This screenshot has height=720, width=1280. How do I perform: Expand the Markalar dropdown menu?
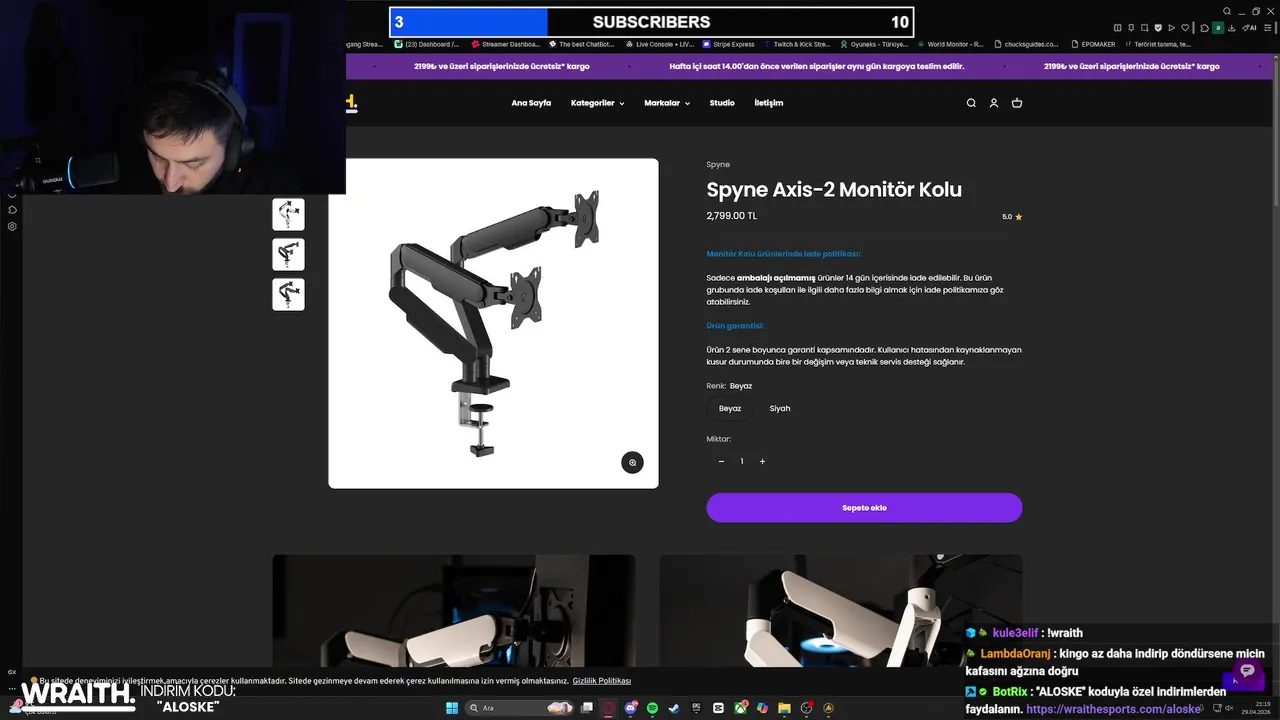pos(667,103)
